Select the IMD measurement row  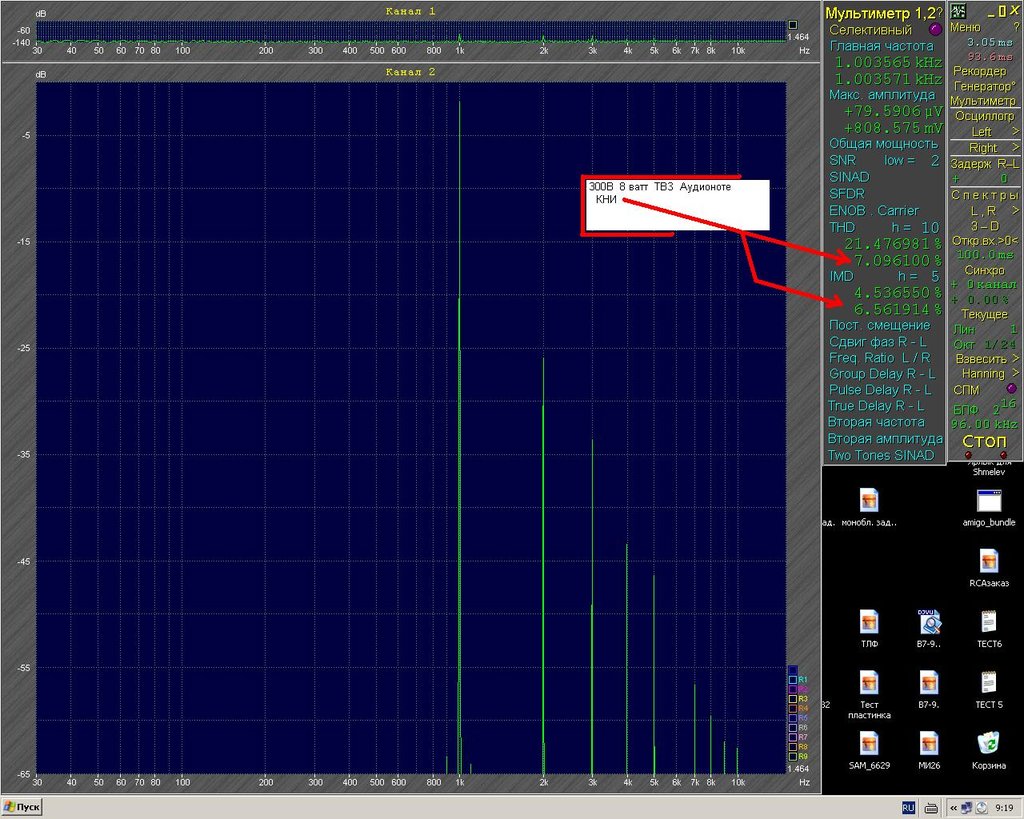[884, 276]
